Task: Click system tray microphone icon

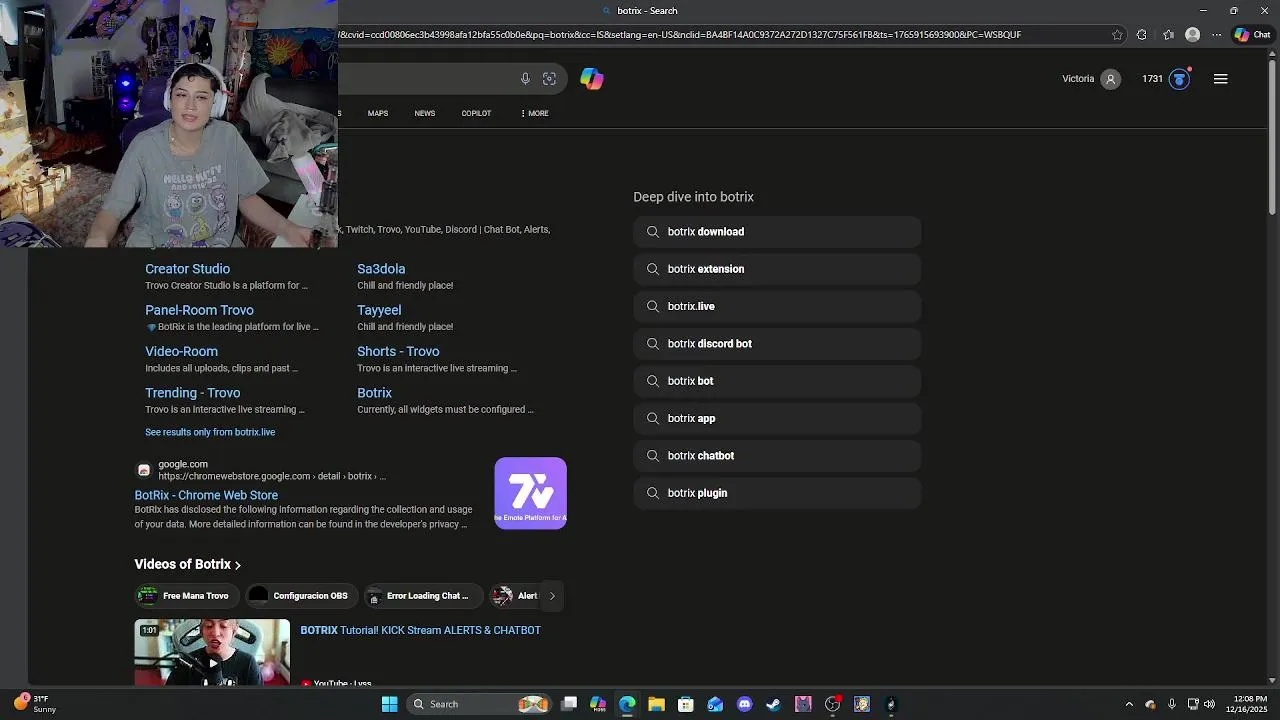Action: tap(1171, 704)
